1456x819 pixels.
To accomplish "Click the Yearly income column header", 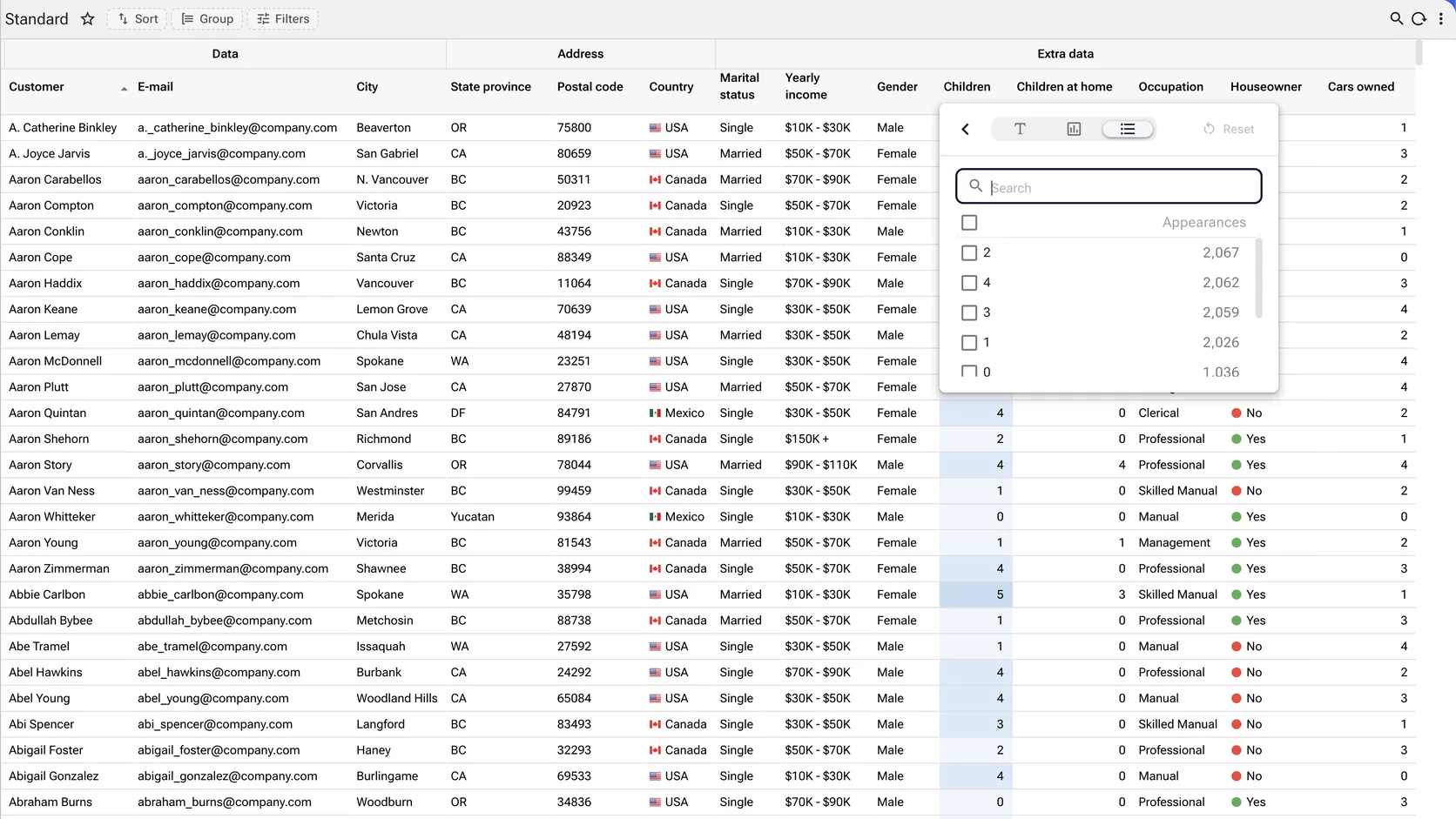I will (x=806, y=86).
